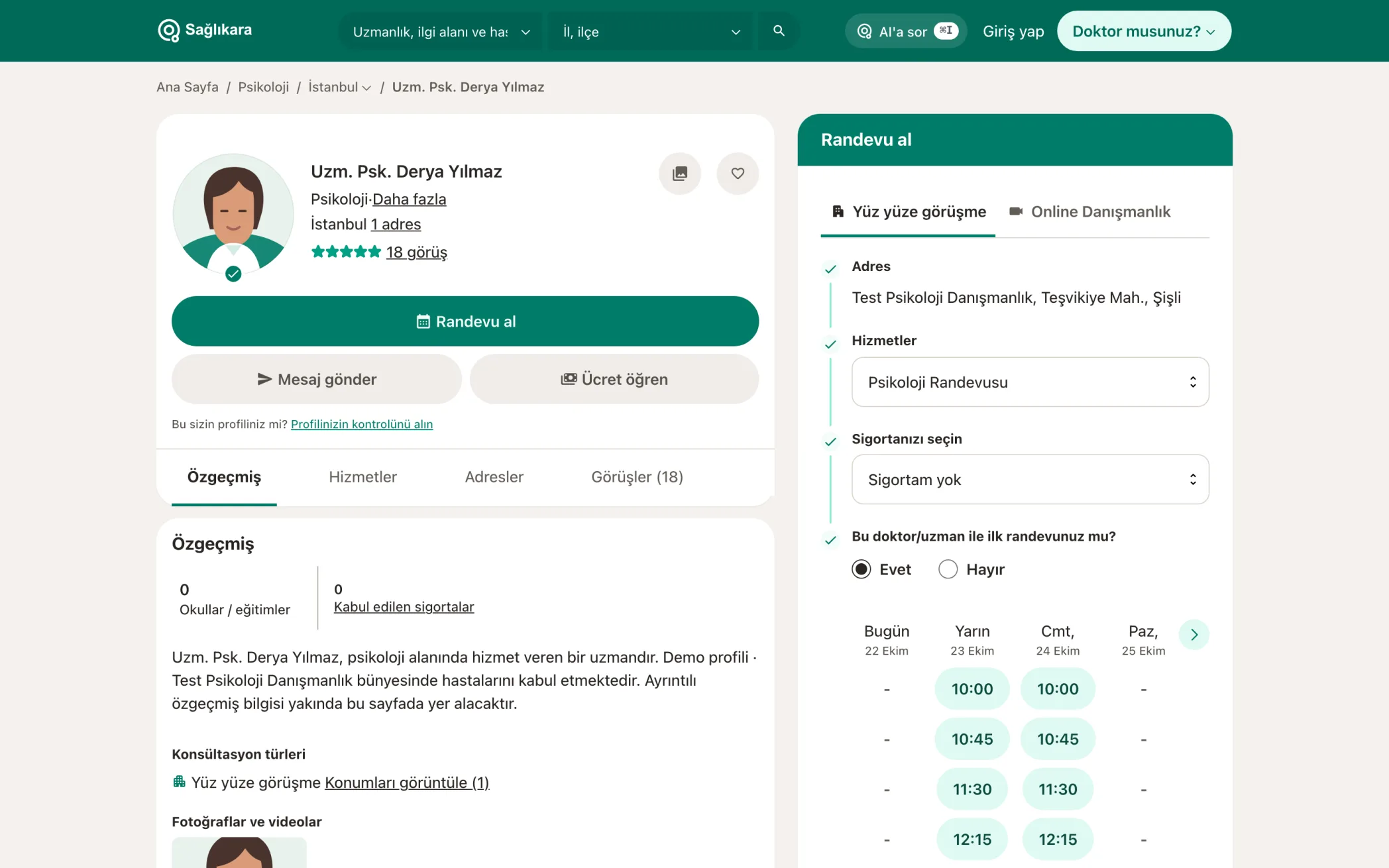Expand the Doktor musunuz? menu
This screenshot has height=868, width=1389.
[1144, 31]
